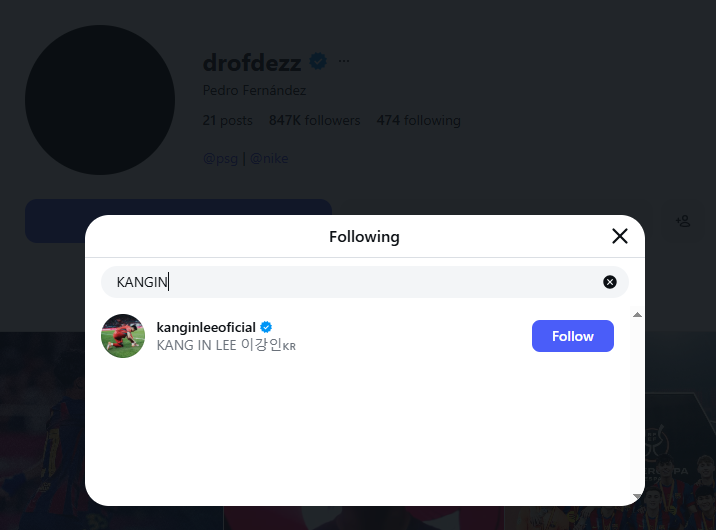
Task: Click the search field containing KANGIN
Action: (350, 282)
